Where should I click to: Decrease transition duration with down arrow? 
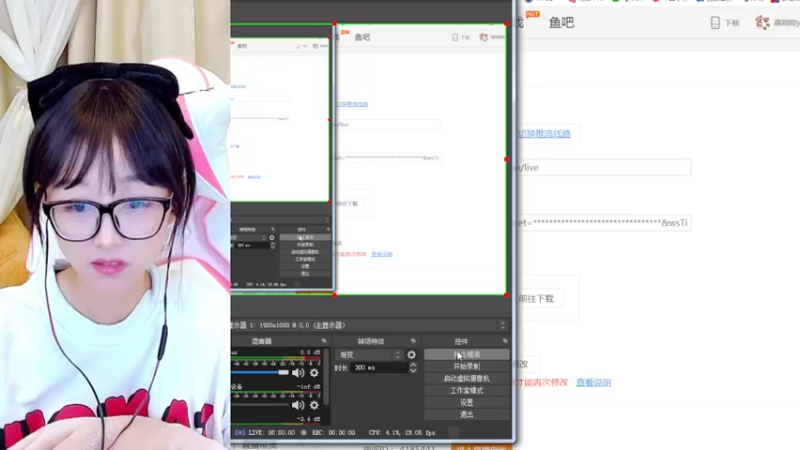[413, 370]
